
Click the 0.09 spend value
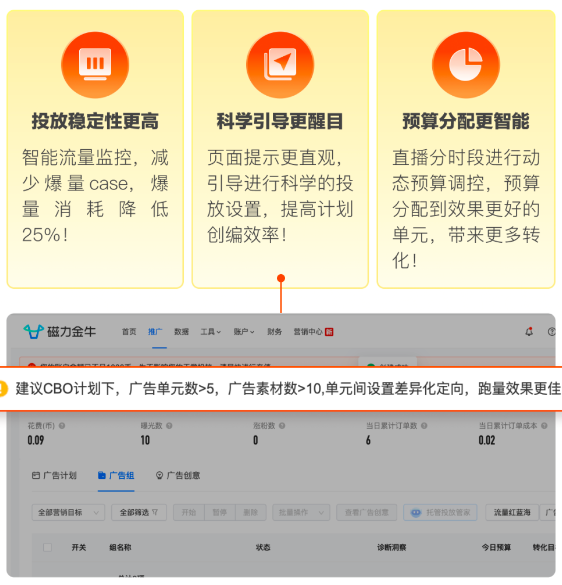coord(36,440)
